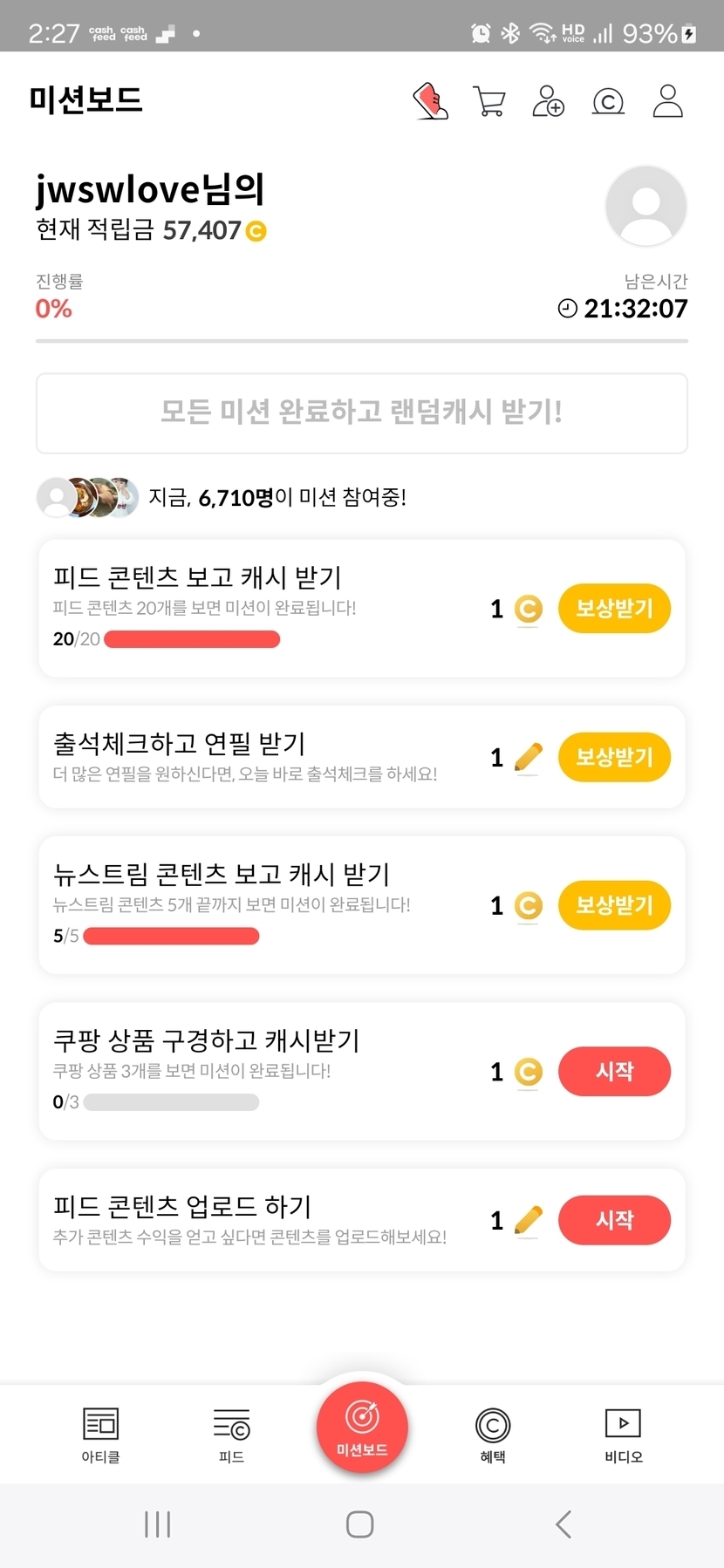This screenshot has width=724, height=1568.
Task: Switch to the 피드 tab
Action: [231, 1435]
